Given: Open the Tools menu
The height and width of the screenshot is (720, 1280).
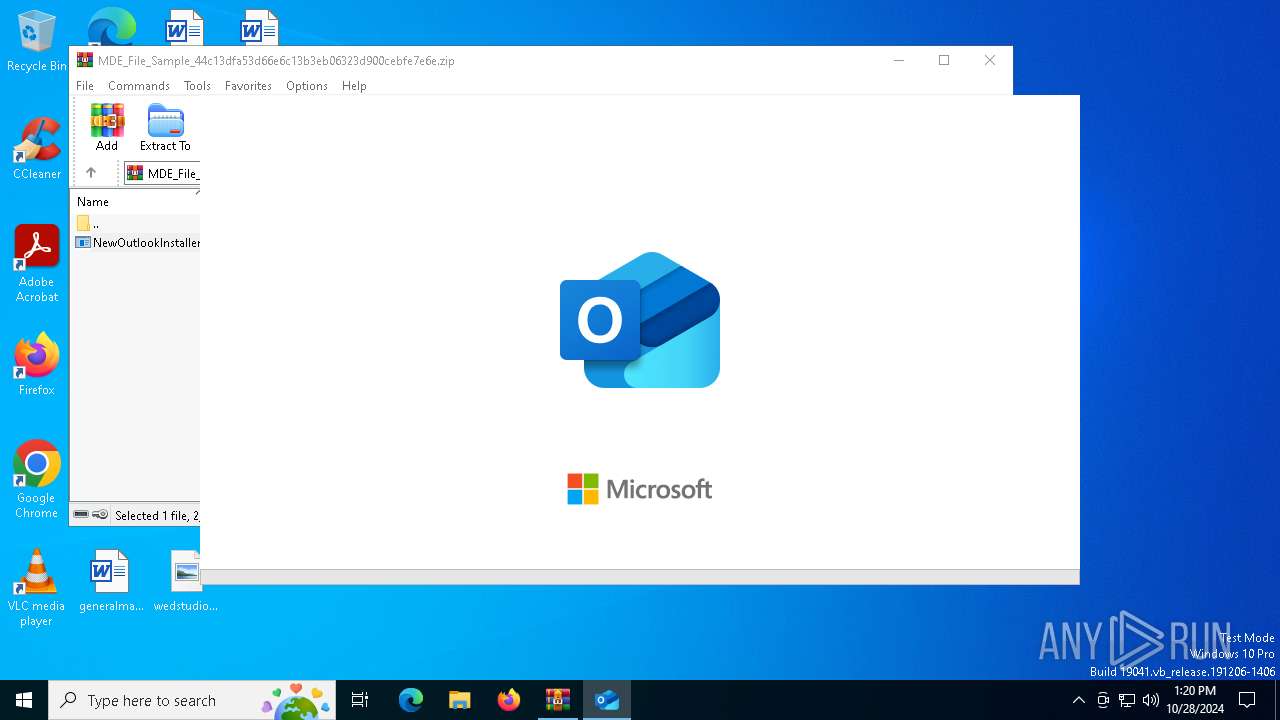Looking at the screenshot, I should click(x=197, y=86).
